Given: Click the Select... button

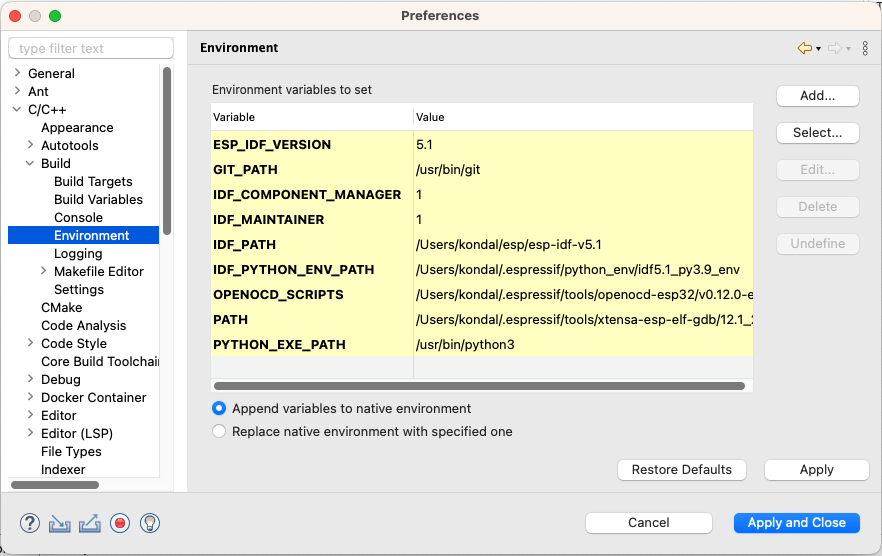Looking at the screenshot, I should [x=817, y=133].
